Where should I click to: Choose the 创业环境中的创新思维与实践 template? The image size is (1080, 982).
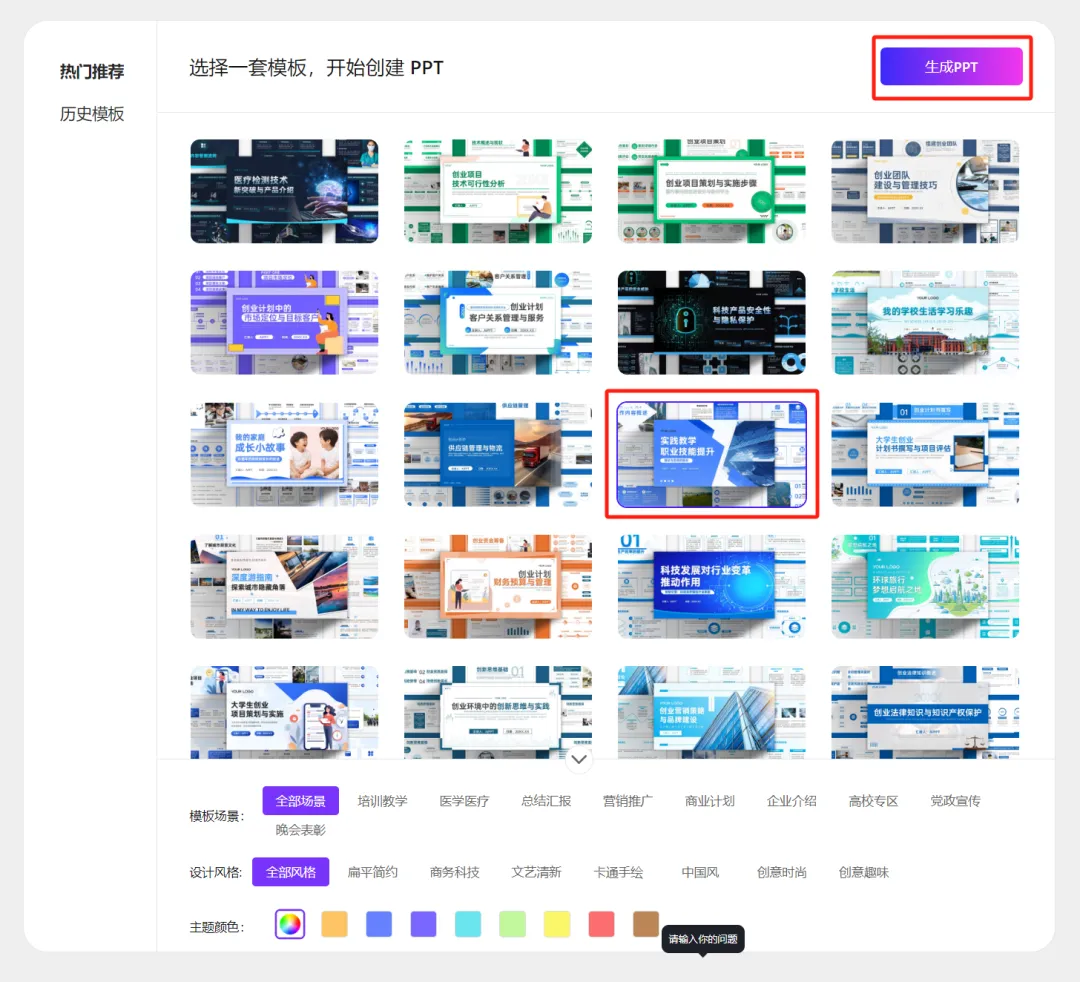coord(497,712)
